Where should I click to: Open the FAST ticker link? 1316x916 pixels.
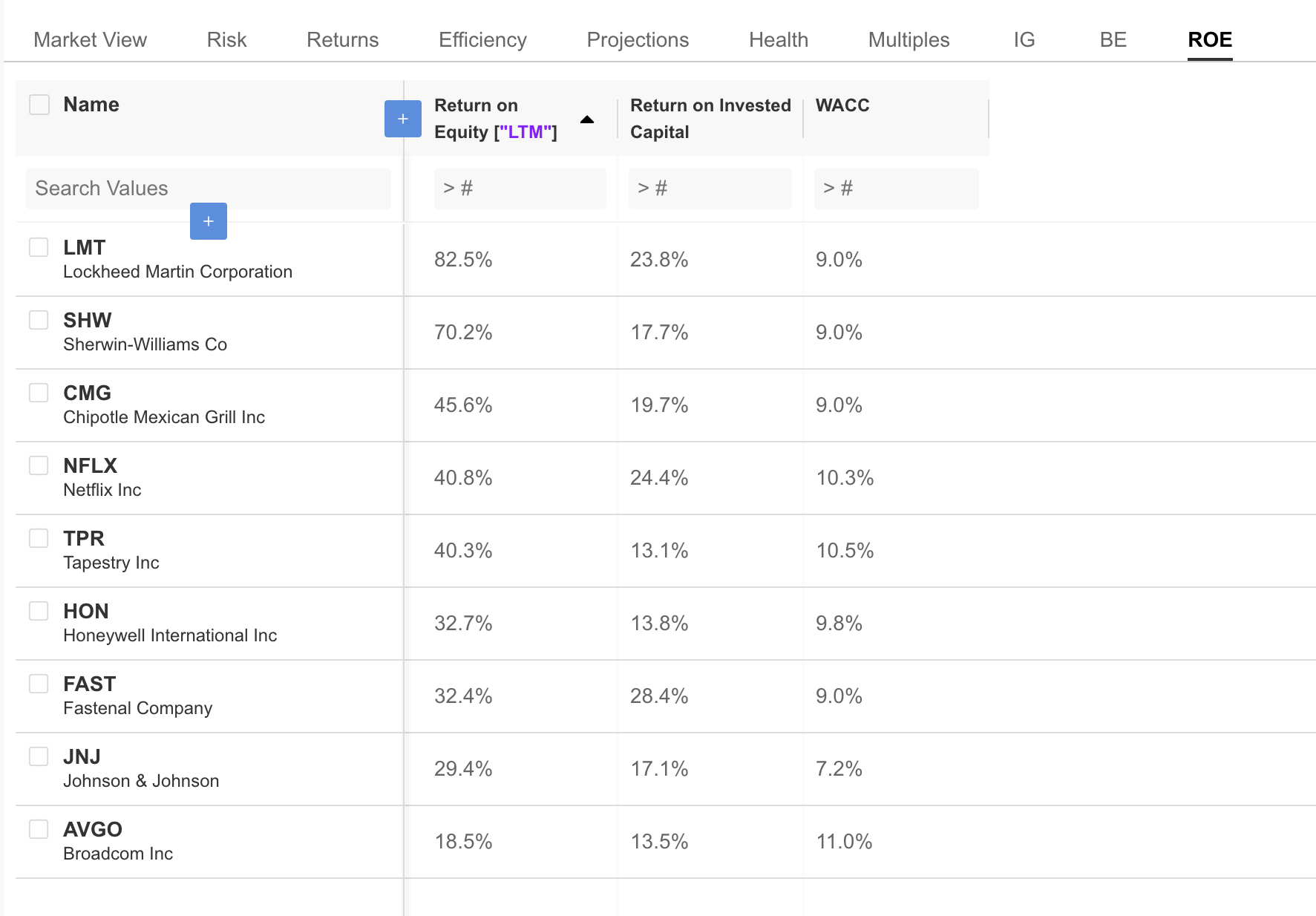90,684
